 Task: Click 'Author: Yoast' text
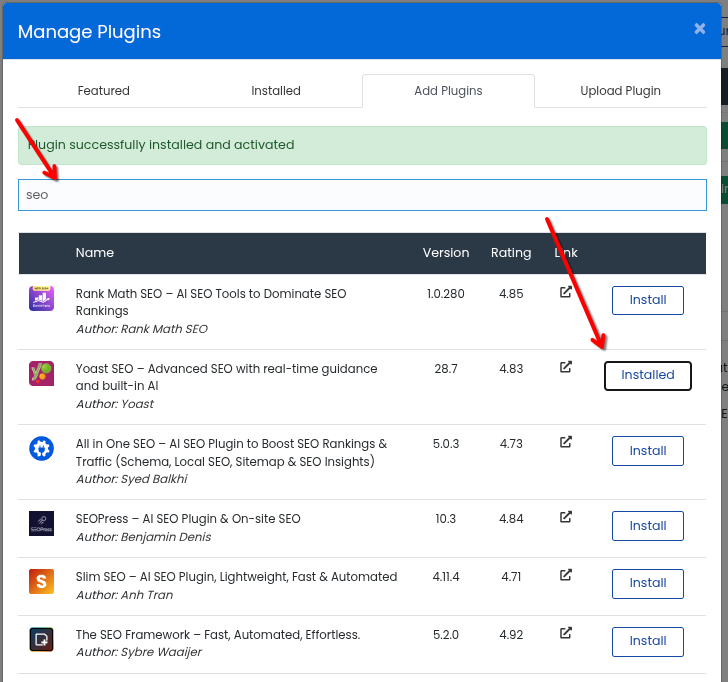click(x=115, y=404)
